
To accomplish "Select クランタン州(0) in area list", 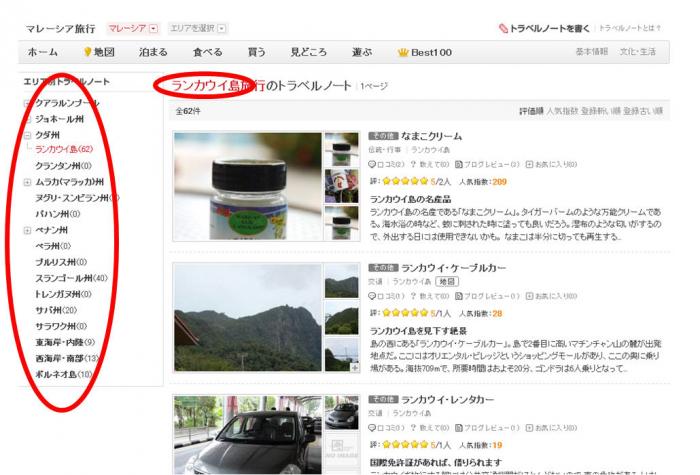I will pyautogui.click(x=63, y=166).
